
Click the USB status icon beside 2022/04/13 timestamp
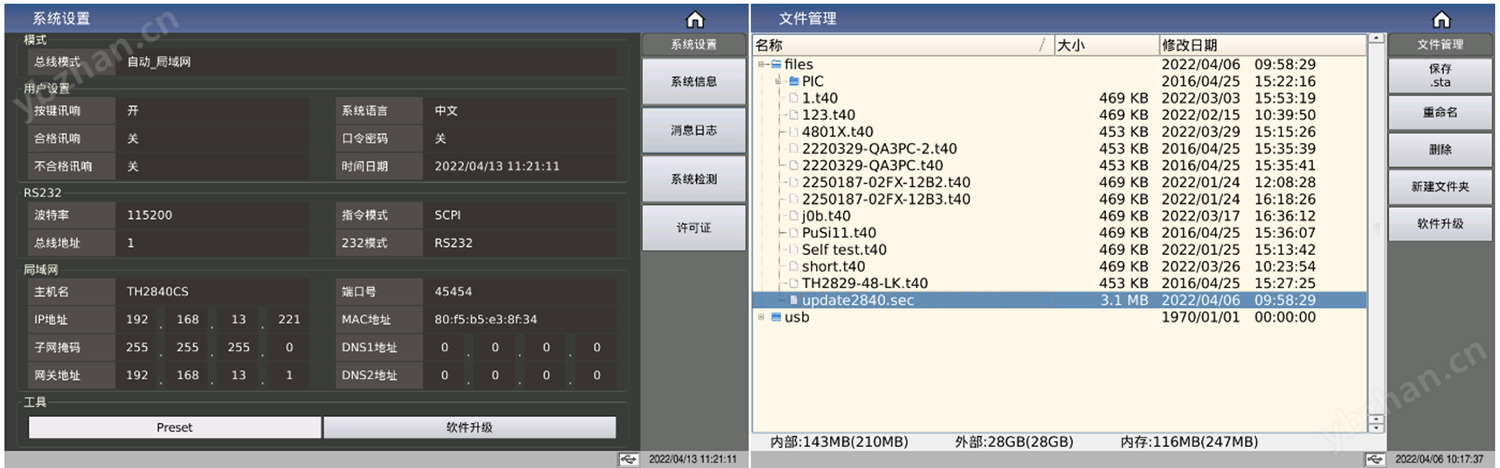627,459
